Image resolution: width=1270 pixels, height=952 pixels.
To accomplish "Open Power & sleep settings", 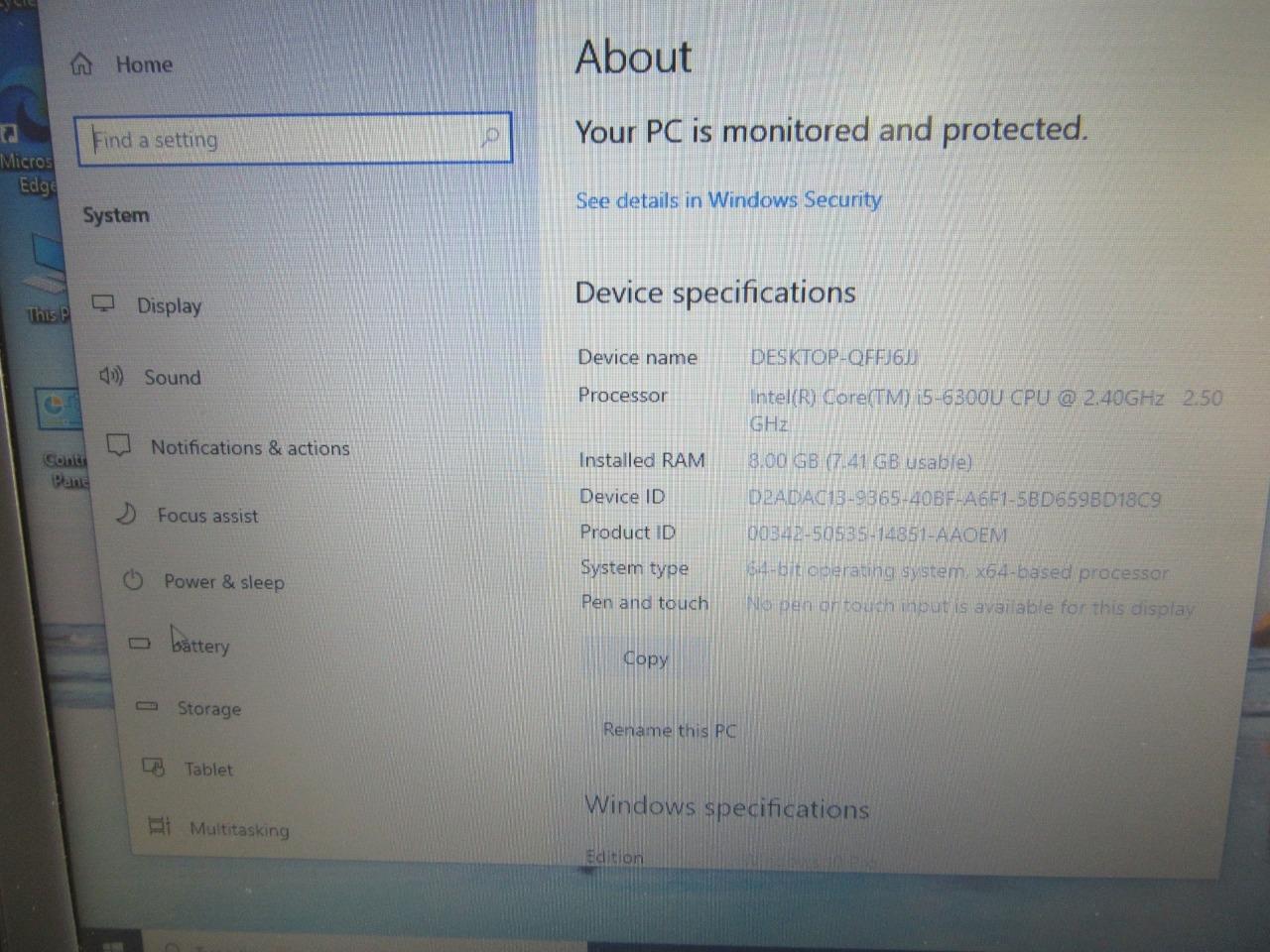I will click(224, 582).
